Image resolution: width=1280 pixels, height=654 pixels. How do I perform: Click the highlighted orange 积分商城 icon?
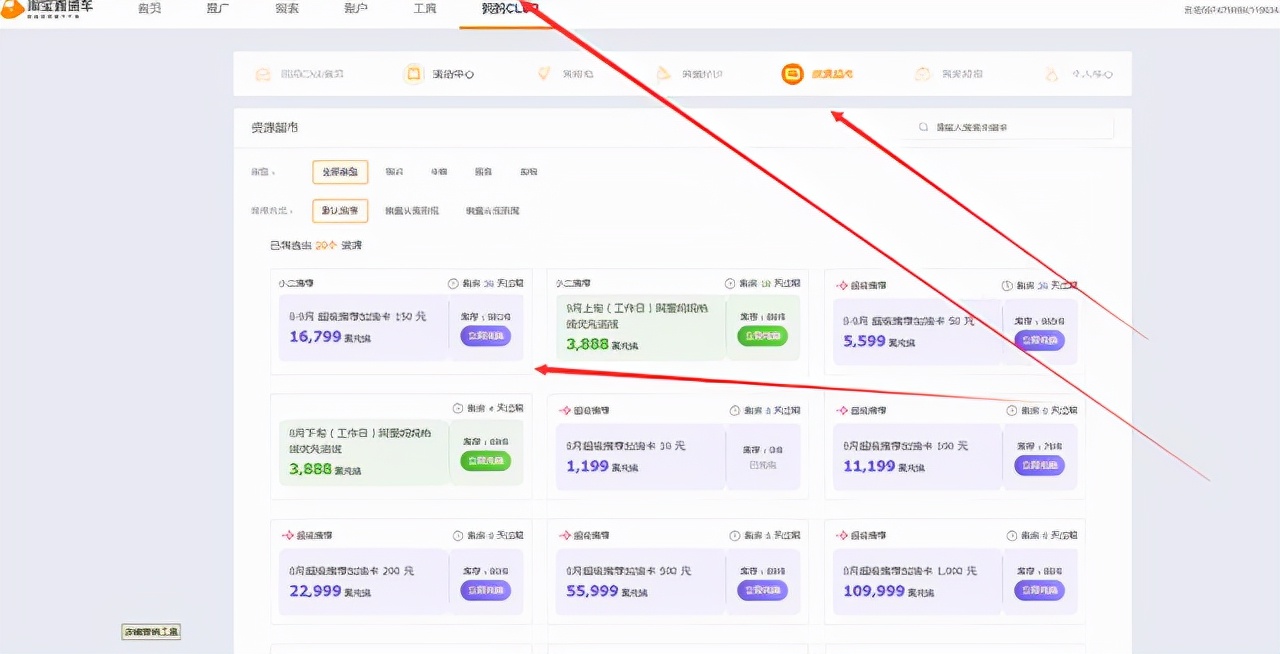pyautogui.click(x=792, y=73)
